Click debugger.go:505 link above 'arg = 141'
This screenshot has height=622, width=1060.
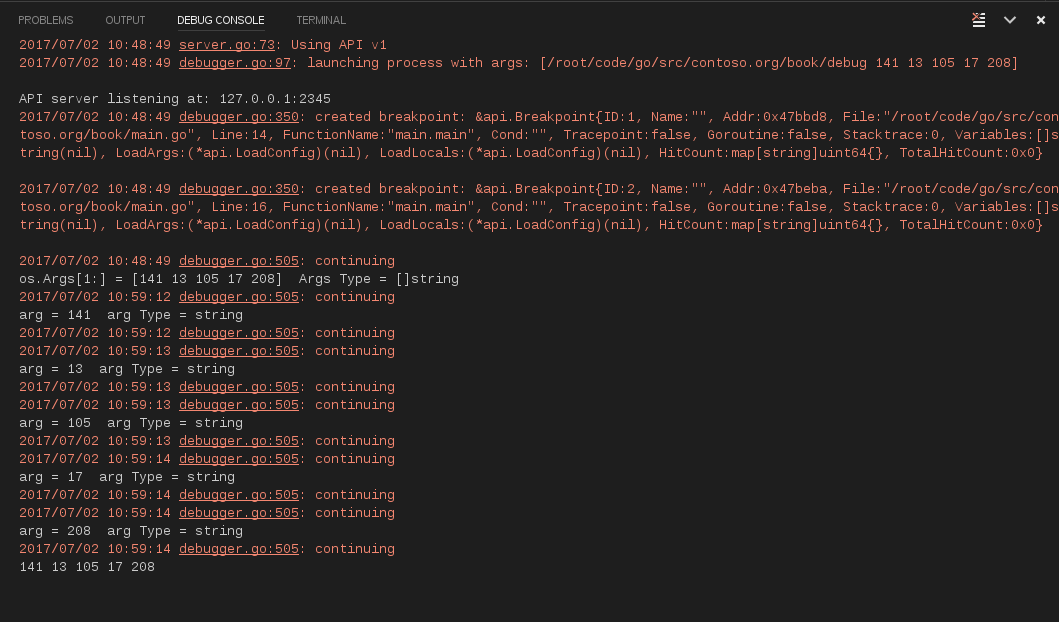click(x=238, y=296)
